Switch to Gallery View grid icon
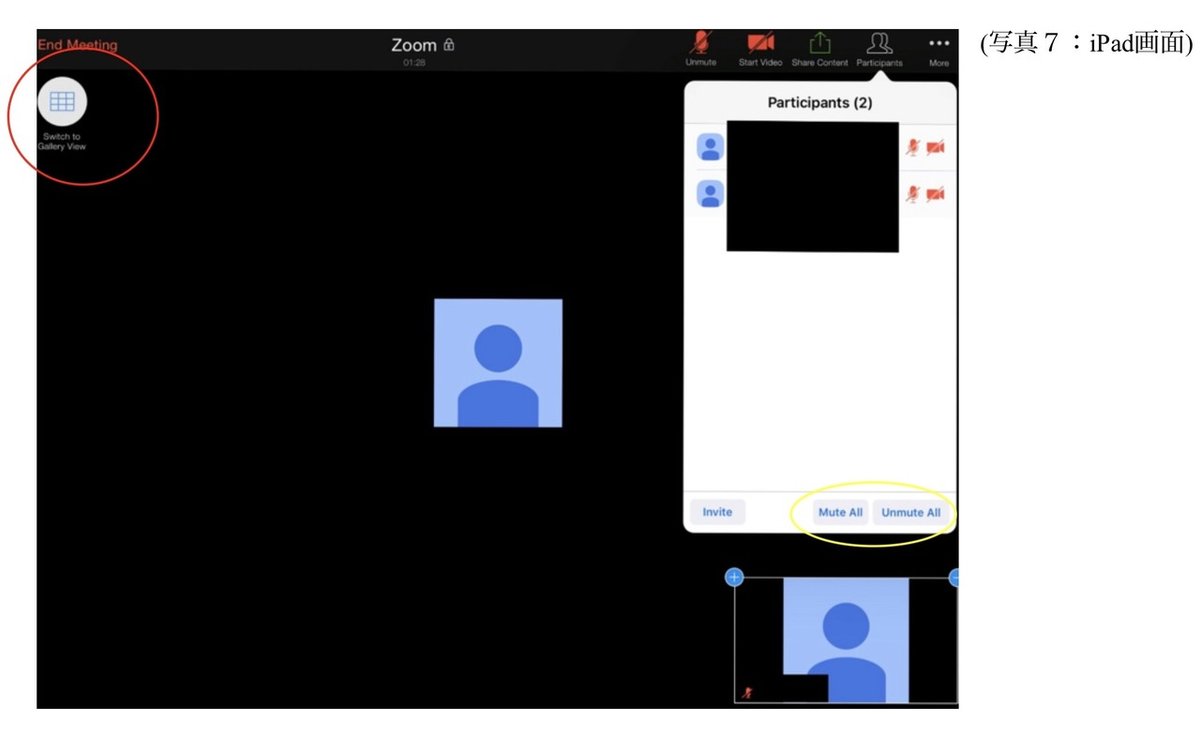Image resolution: width=1200 pixels, height=753 pixels. (x=62, y=100)
